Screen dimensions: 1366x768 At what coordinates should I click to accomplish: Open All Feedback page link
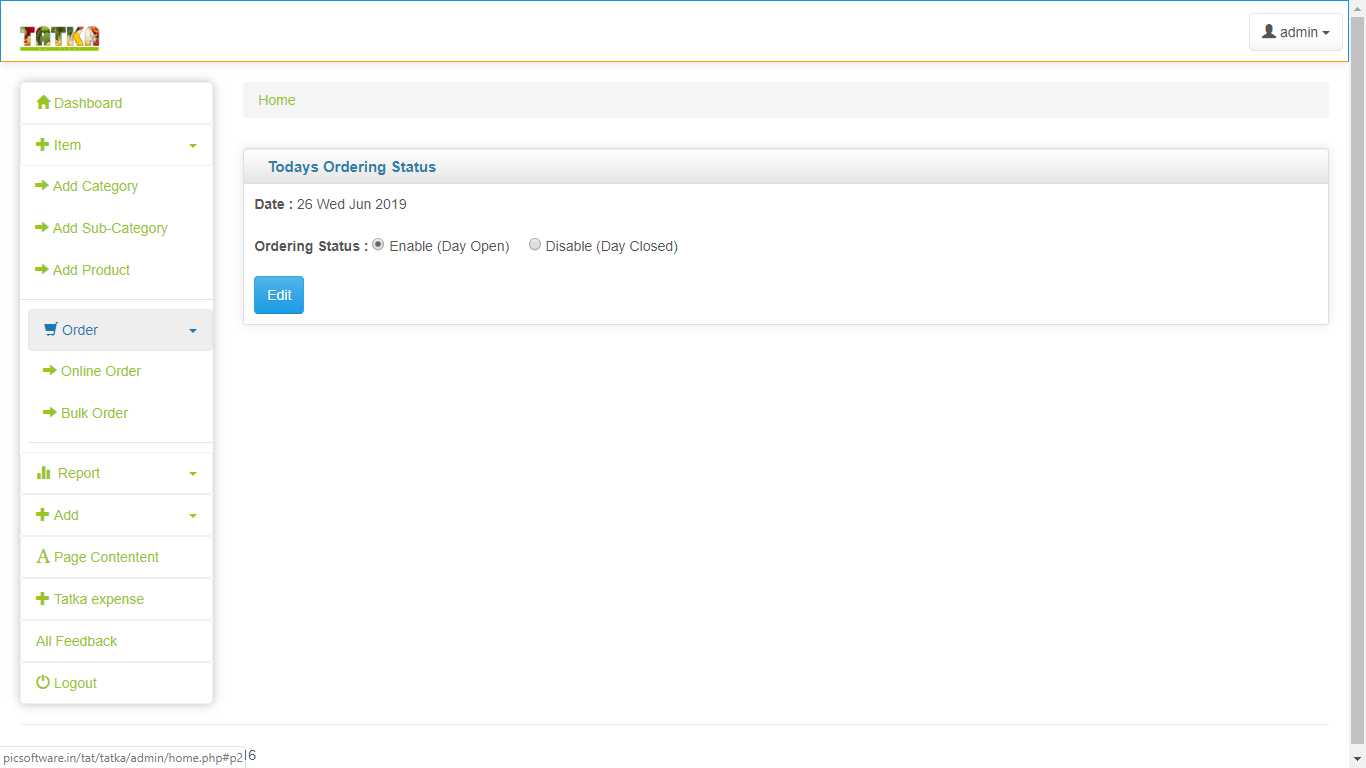77,641
